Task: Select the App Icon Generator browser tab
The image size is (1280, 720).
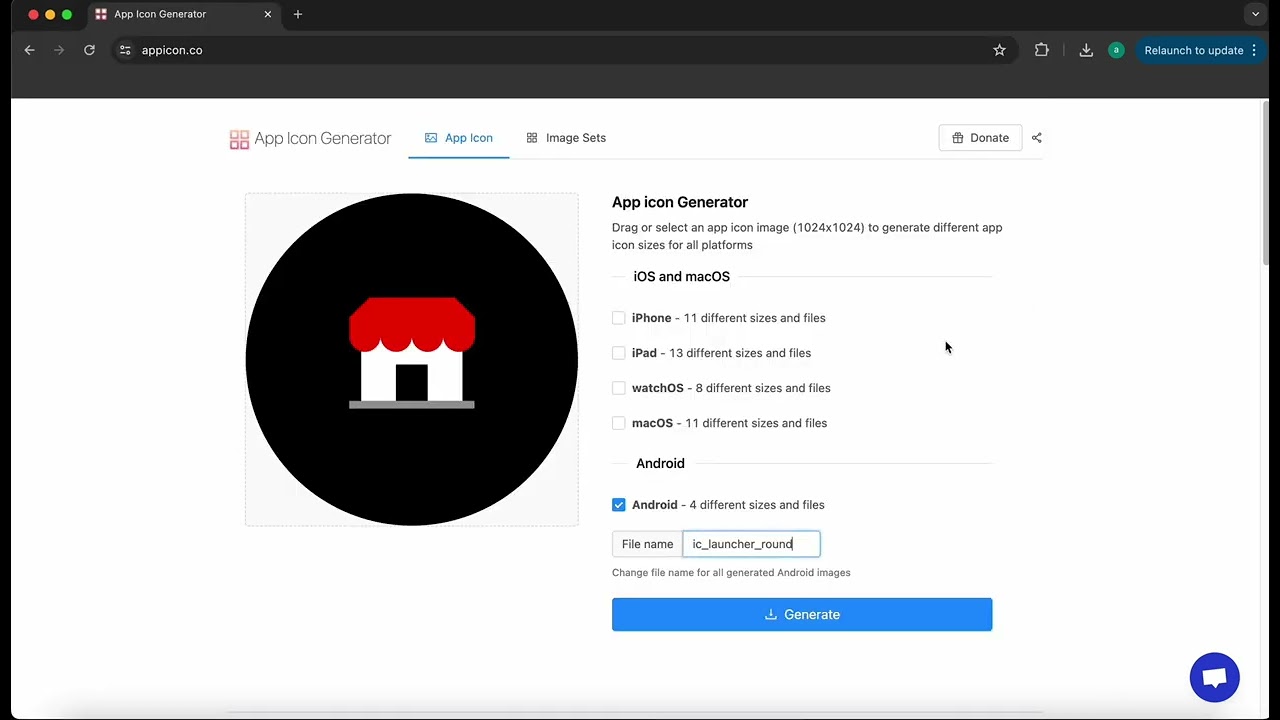Action: click(183, 14)
